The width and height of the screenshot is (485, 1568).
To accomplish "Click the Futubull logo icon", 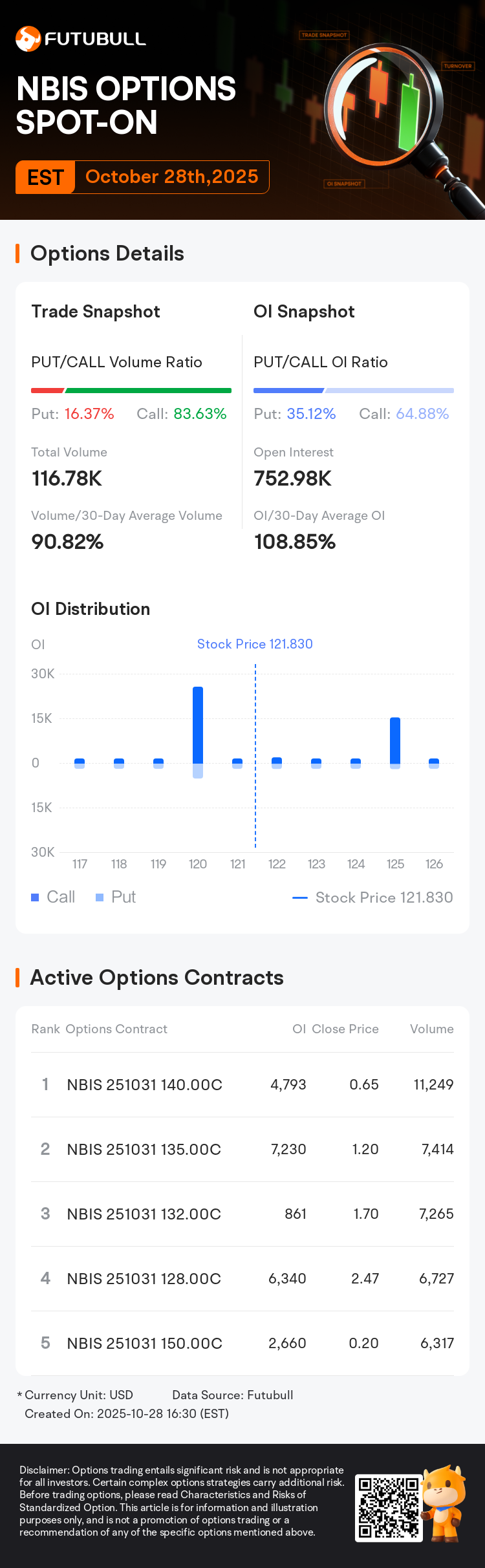I will [x=28, y=39].
